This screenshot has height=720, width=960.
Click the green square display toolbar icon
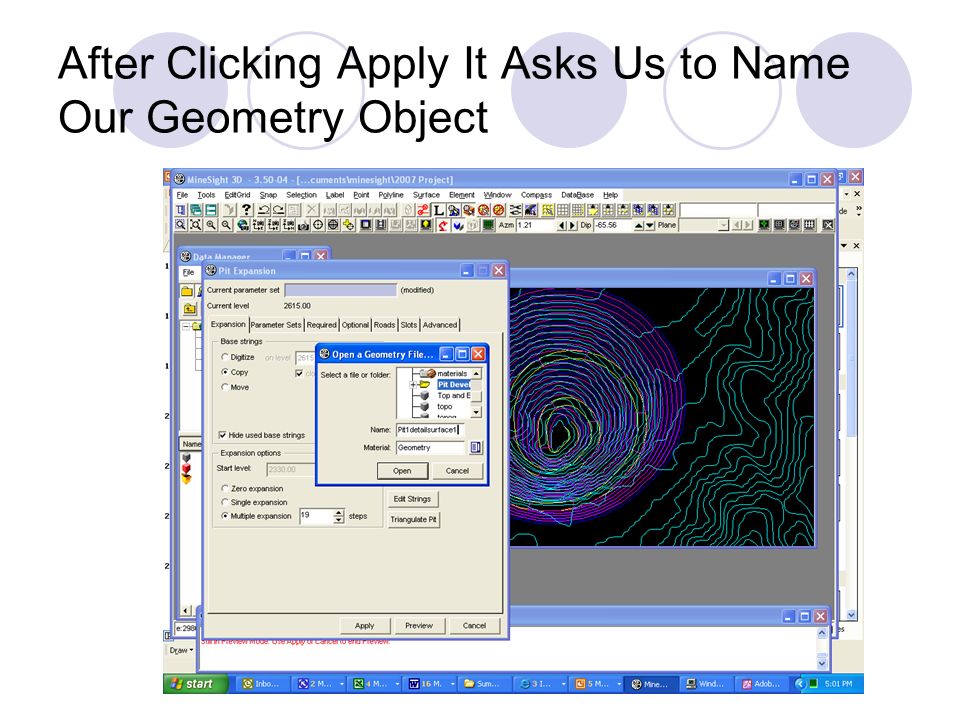point(488,225)
